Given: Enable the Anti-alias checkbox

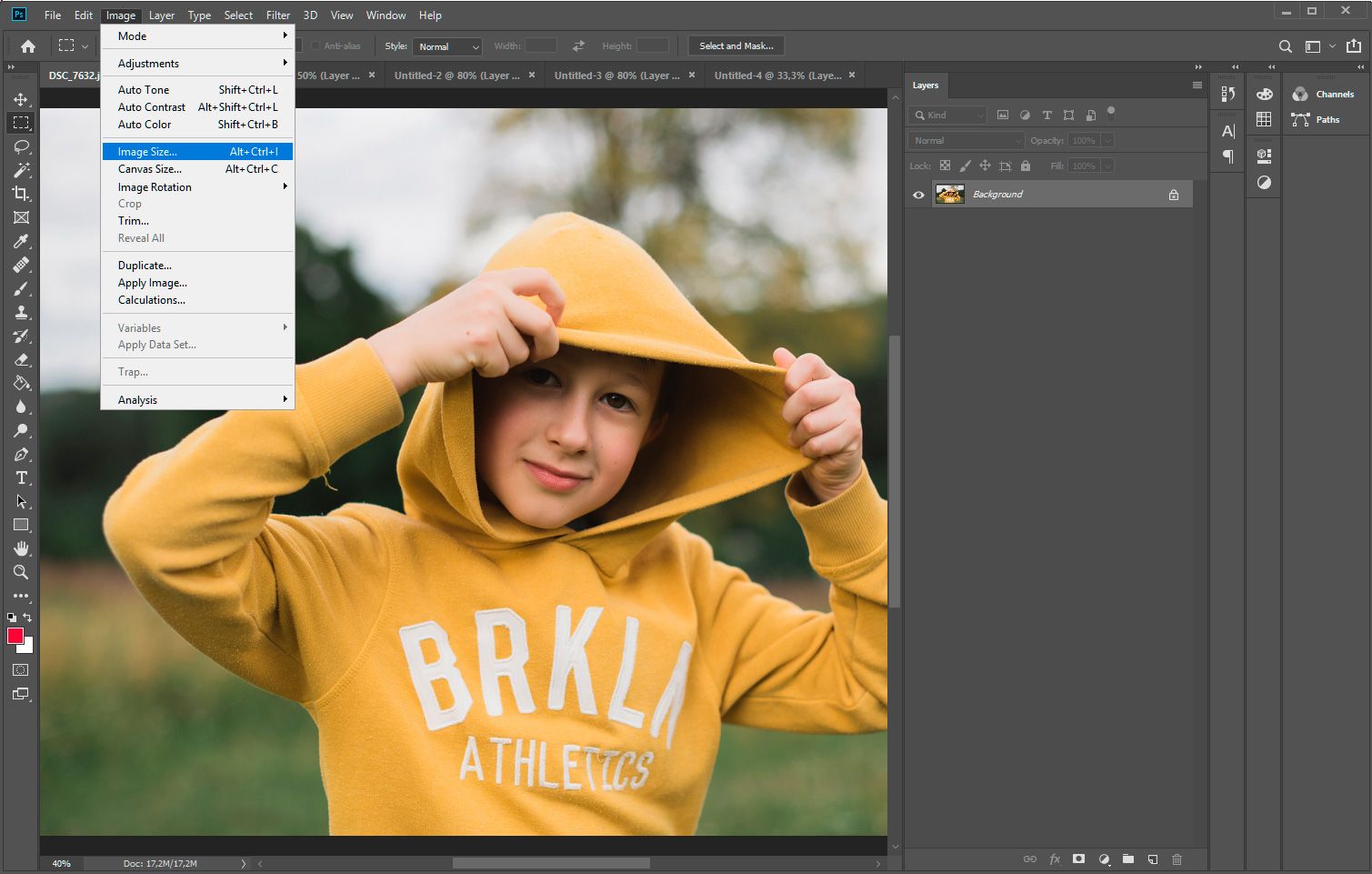Looking at the screenshot, I should pyautogui.click(x=316, y=45).
